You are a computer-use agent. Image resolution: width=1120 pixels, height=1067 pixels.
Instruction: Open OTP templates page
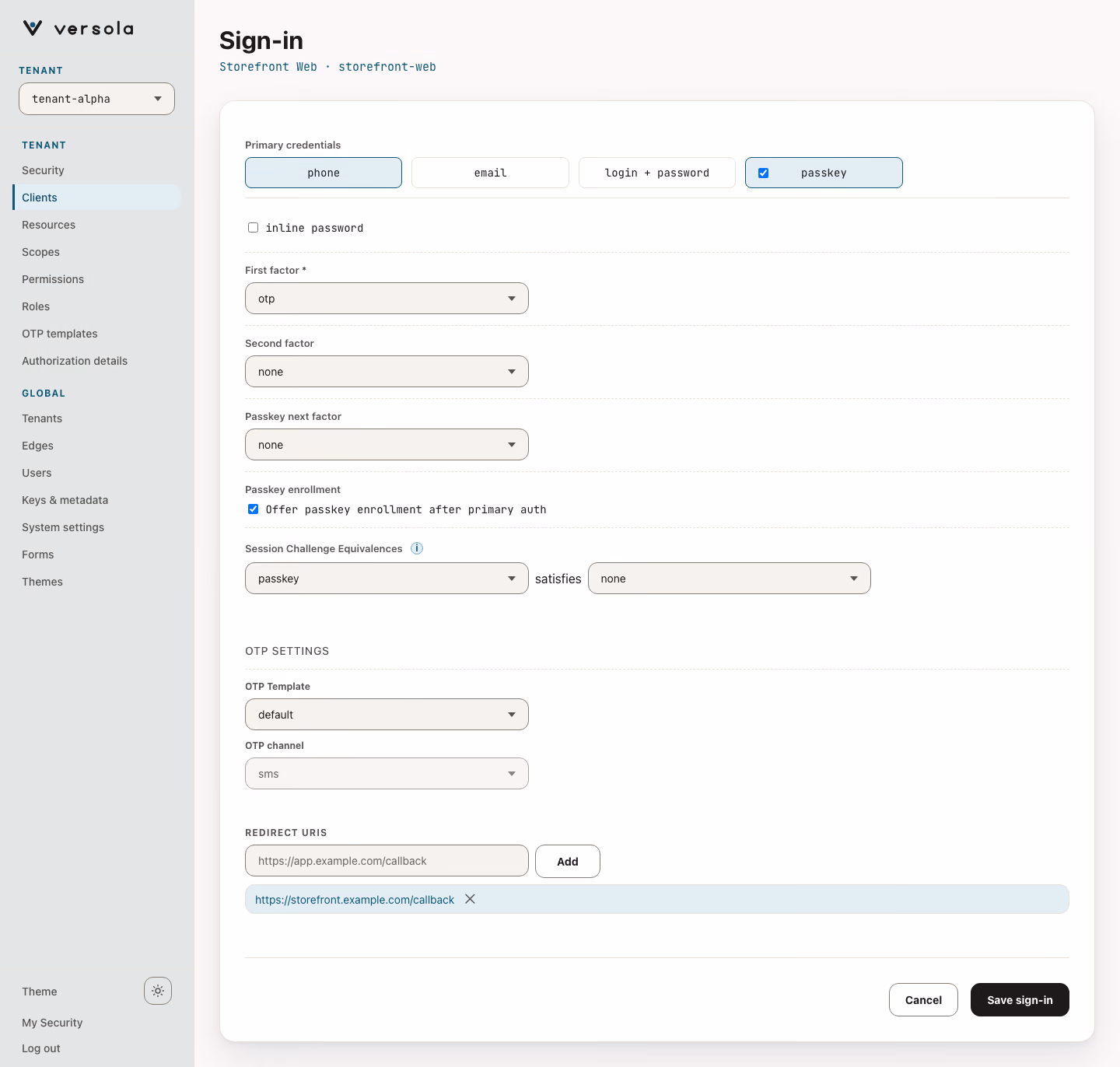coord(96,334)
